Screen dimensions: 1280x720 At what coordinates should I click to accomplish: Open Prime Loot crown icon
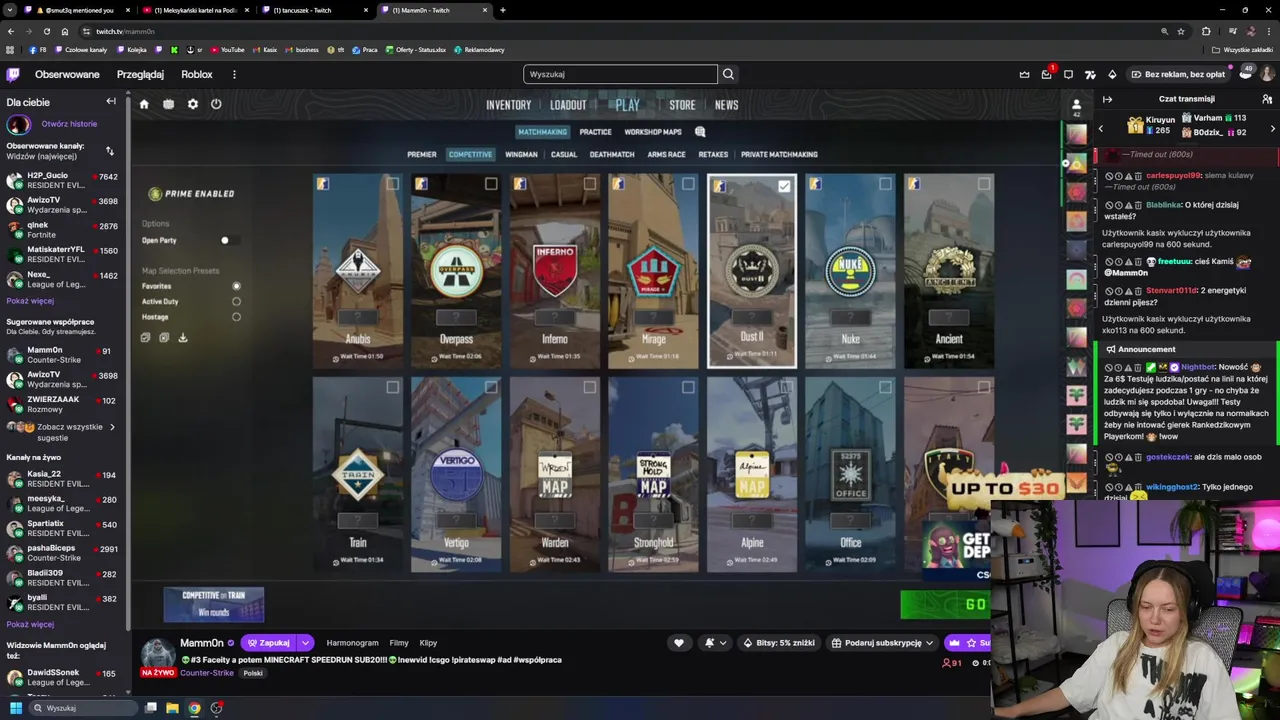tap(1024, 74)
